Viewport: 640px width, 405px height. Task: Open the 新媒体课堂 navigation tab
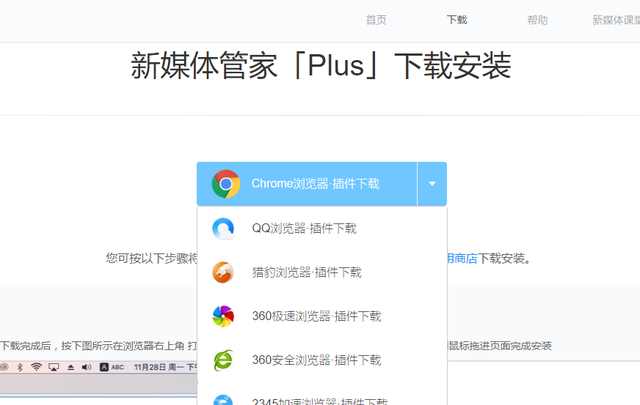point(616,20)
